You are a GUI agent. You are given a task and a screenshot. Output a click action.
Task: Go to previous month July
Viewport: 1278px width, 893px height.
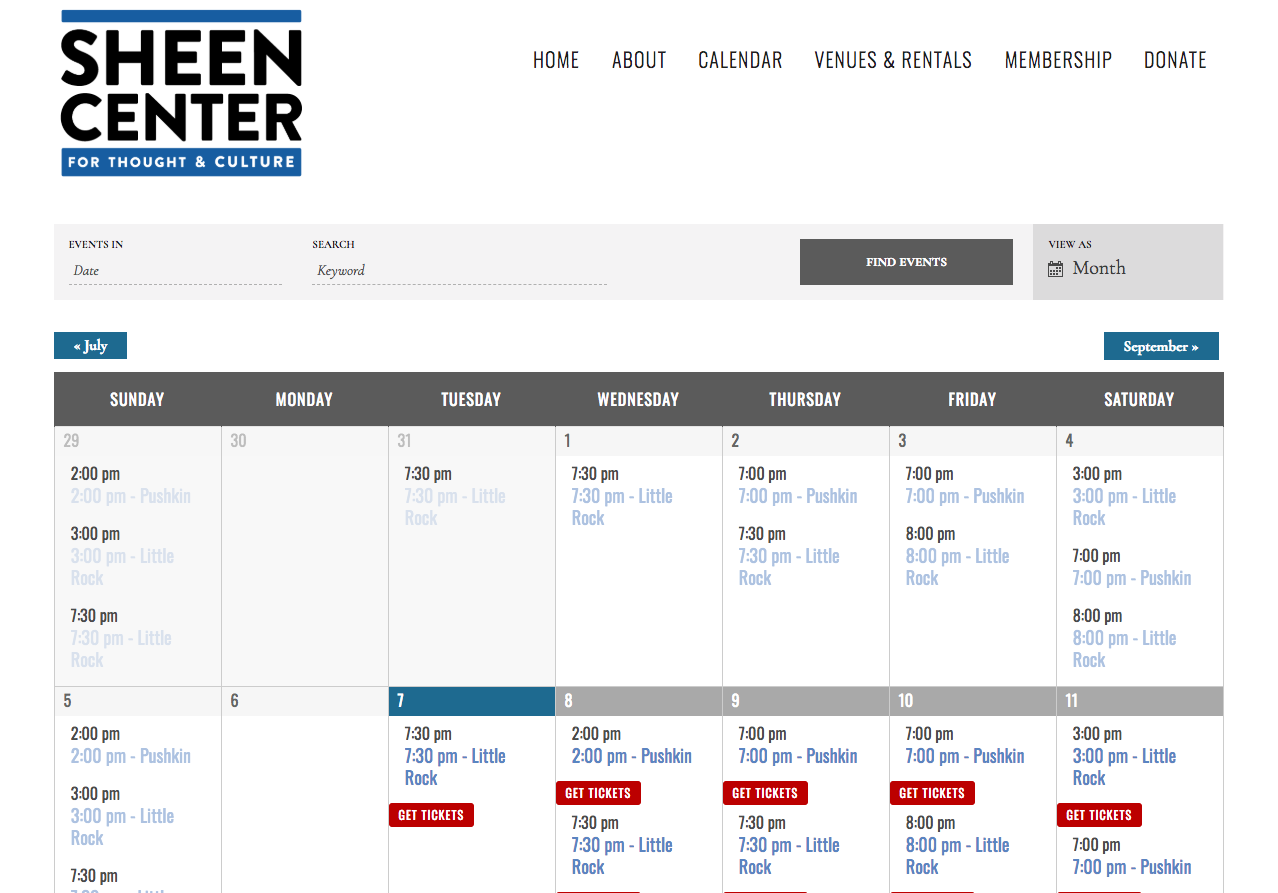click(x=90, y=346)
